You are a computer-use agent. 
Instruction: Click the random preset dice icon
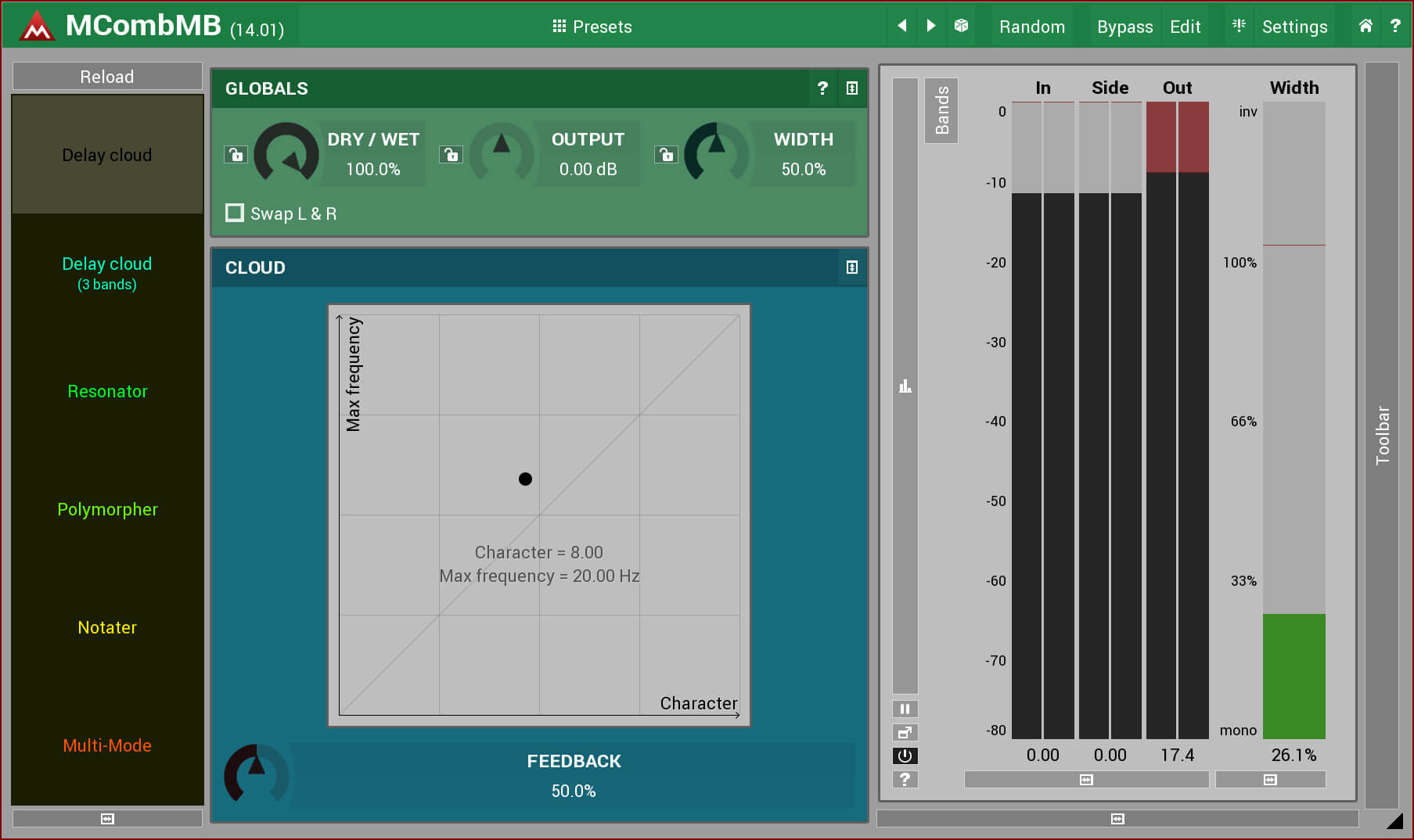962,26
